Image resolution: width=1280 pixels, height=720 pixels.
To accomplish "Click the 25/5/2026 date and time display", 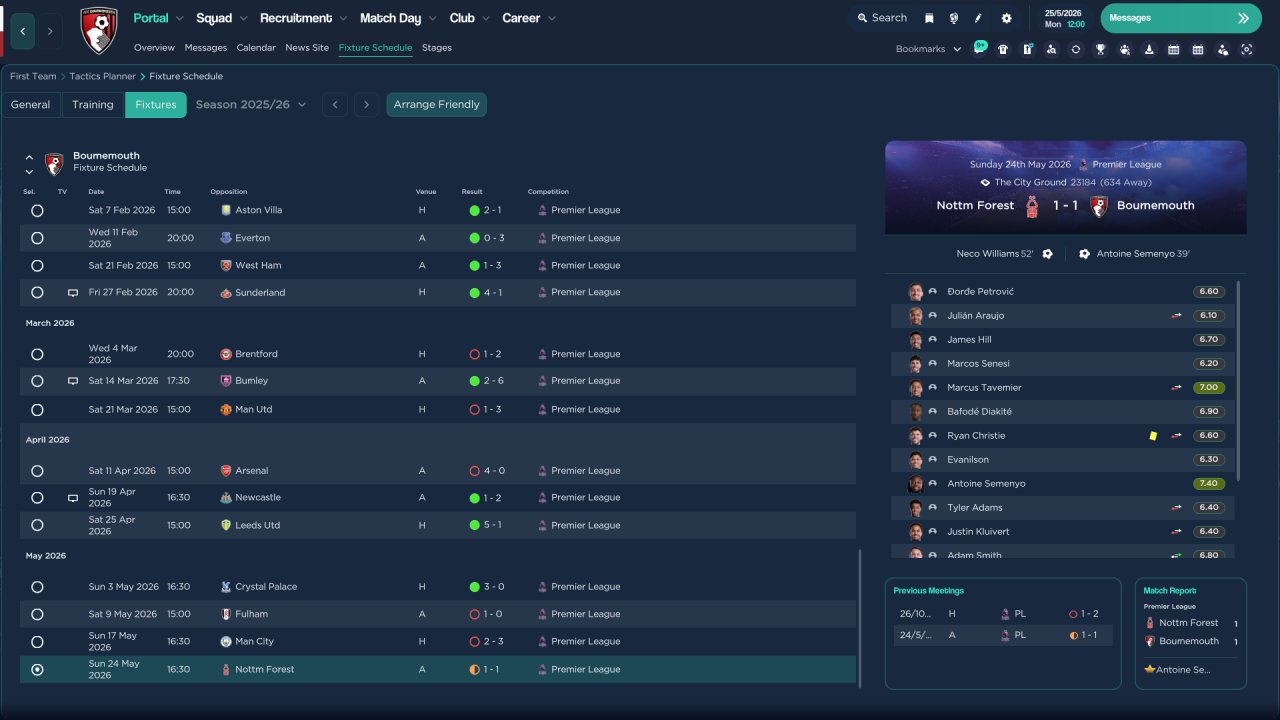I will [1065, 18].
